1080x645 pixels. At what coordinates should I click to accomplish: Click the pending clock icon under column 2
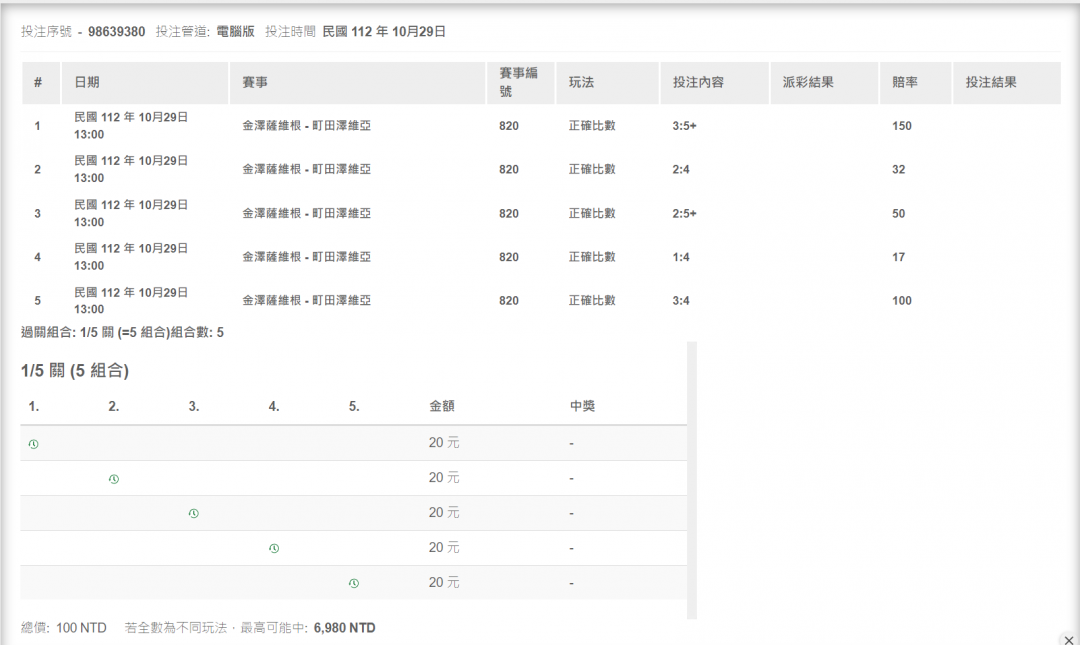point(114,479)
